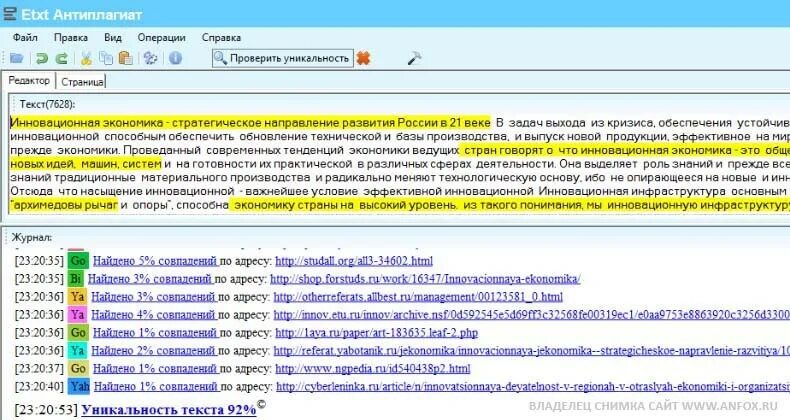Click the Undo green arrow icon
The width and height of the screenshot is (790, 420).
(42, 58)
